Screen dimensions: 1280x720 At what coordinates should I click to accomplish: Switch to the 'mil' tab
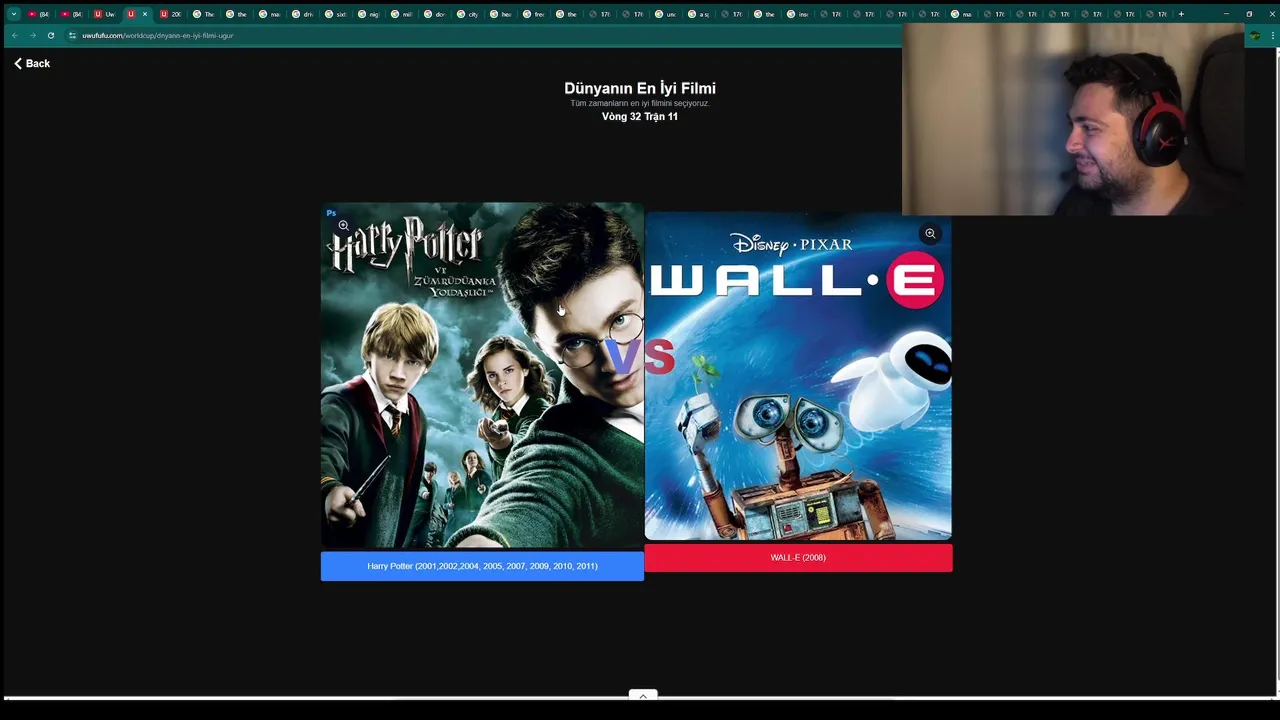[401, 14]
